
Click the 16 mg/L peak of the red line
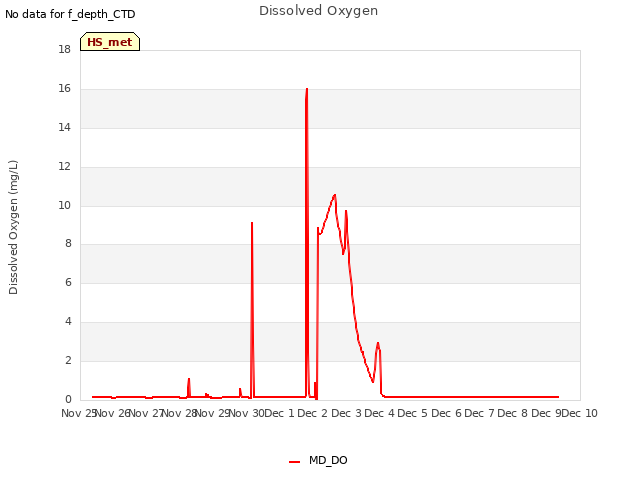click(x=307, y=89)
